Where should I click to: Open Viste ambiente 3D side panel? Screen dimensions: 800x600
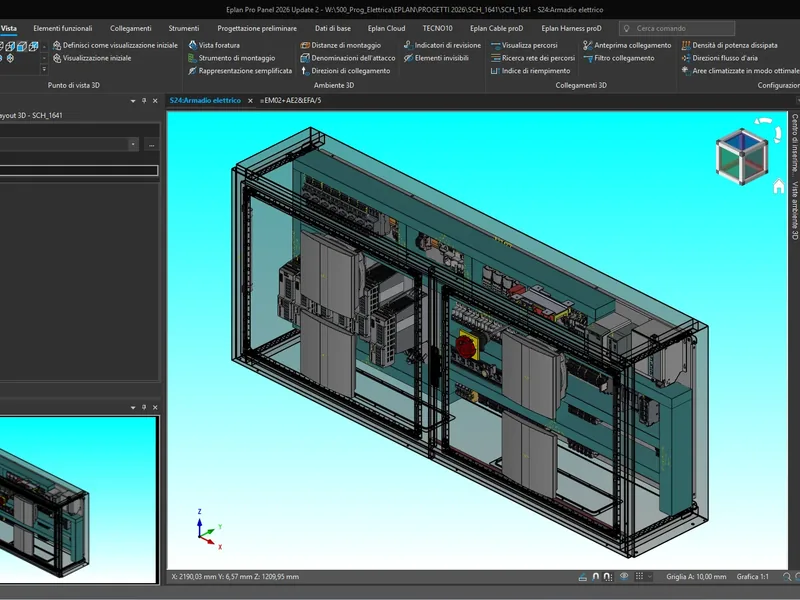click(794, 210)
